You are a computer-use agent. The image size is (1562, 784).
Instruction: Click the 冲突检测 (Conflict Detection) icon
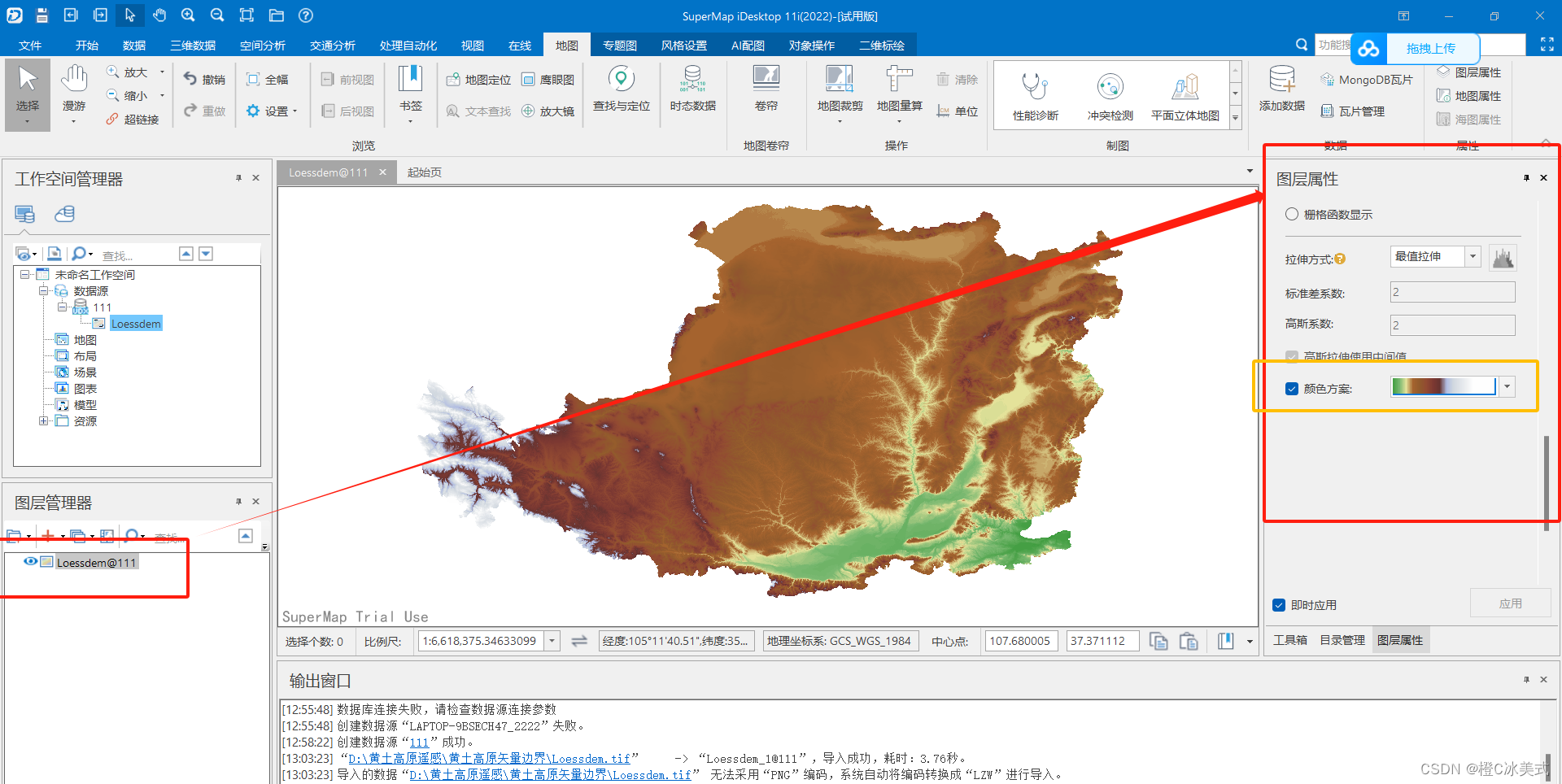pyautogui.click(x=1110, y=89)
